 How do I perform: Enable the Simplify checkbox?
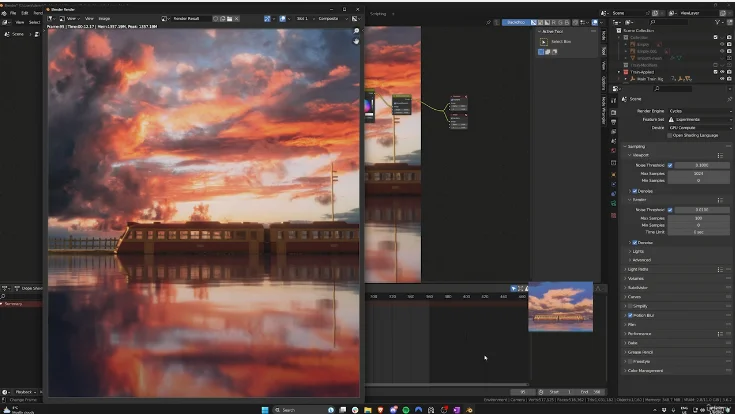click(630, 306)
